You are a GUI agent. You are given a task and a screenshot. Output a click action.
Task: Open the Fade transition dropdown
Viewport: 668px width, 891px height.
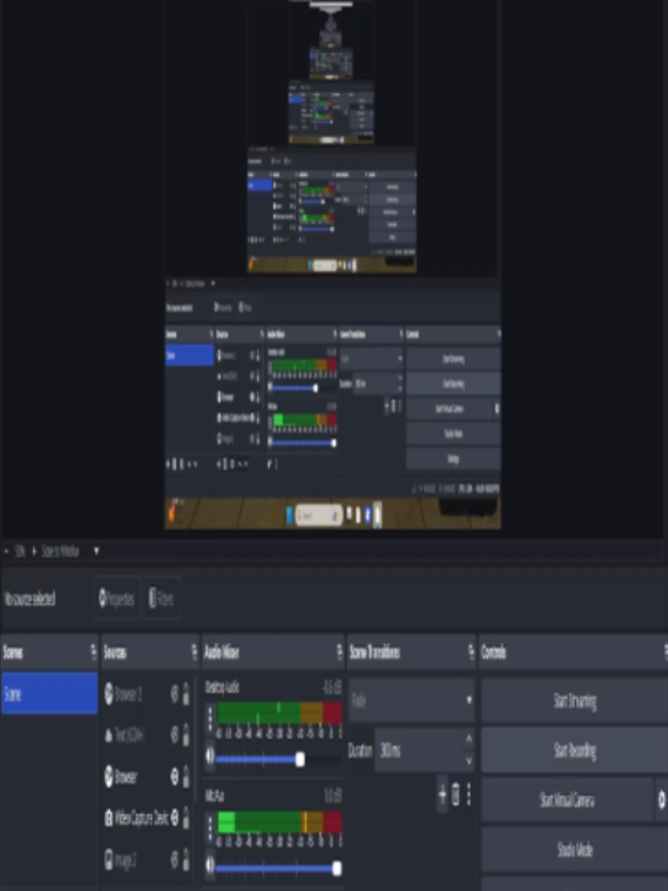(x=411, y=700)
